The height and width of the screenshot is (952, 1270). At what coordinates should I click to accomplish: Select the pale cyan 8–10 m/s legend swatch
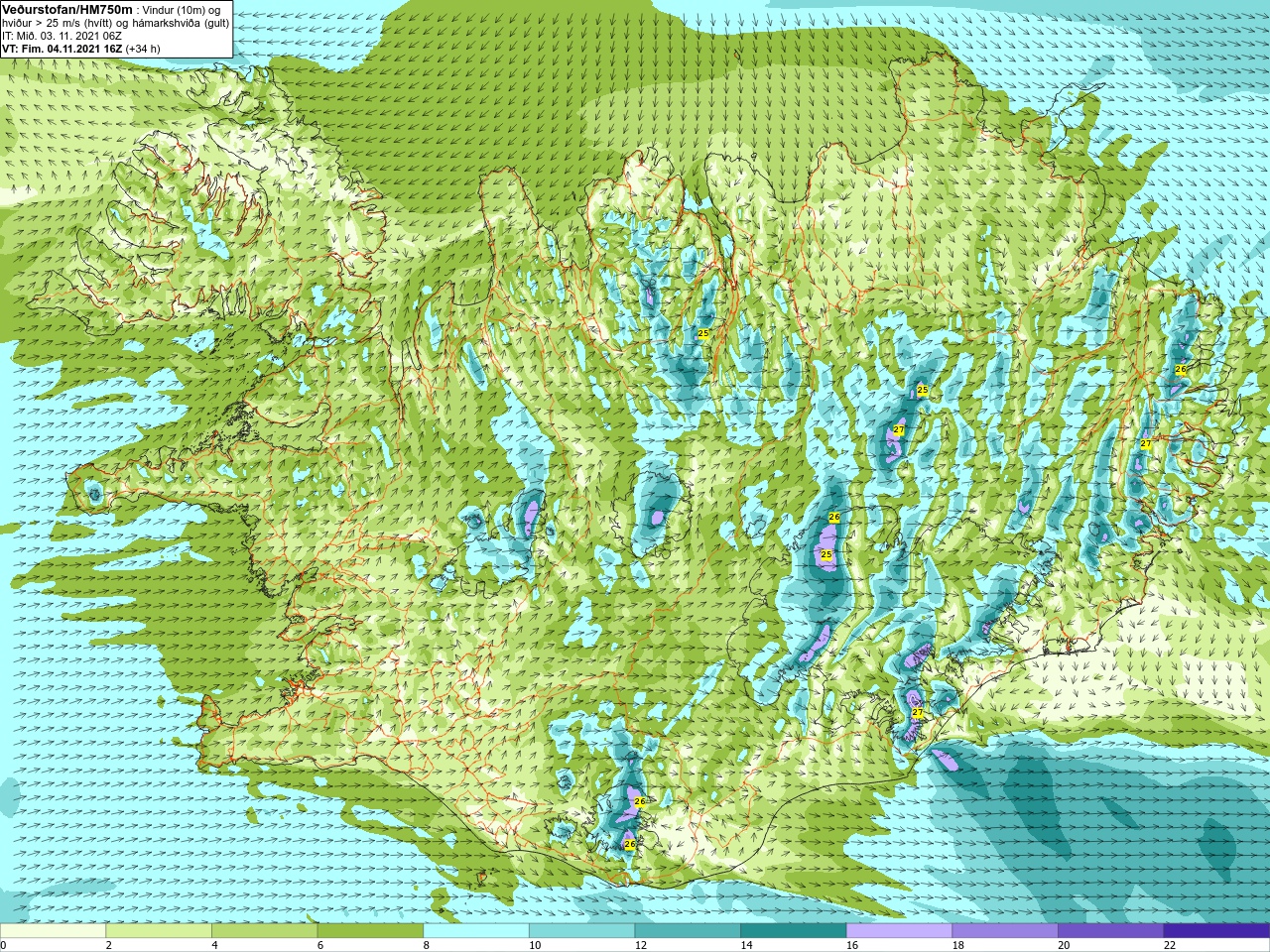point(476,931)
